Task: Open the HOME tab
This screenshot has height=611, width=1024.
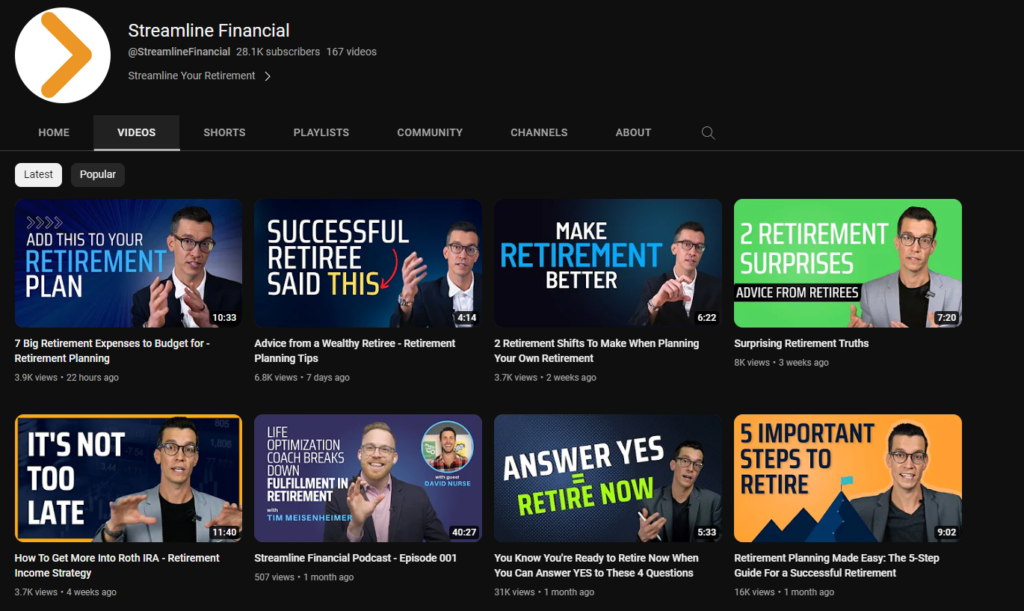Action: point(54,133)
